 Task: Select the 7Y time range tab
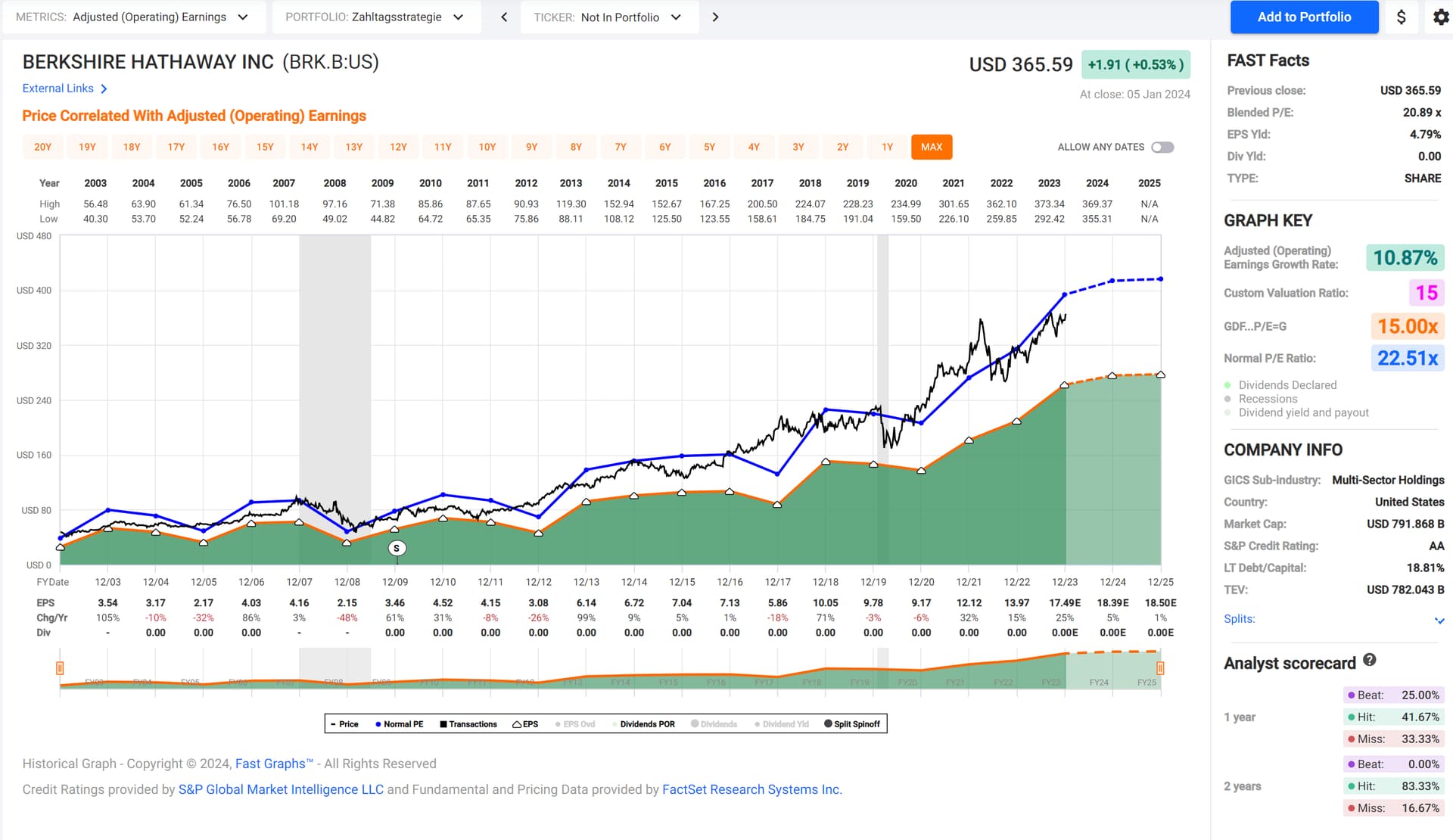(x=621, y=147)
